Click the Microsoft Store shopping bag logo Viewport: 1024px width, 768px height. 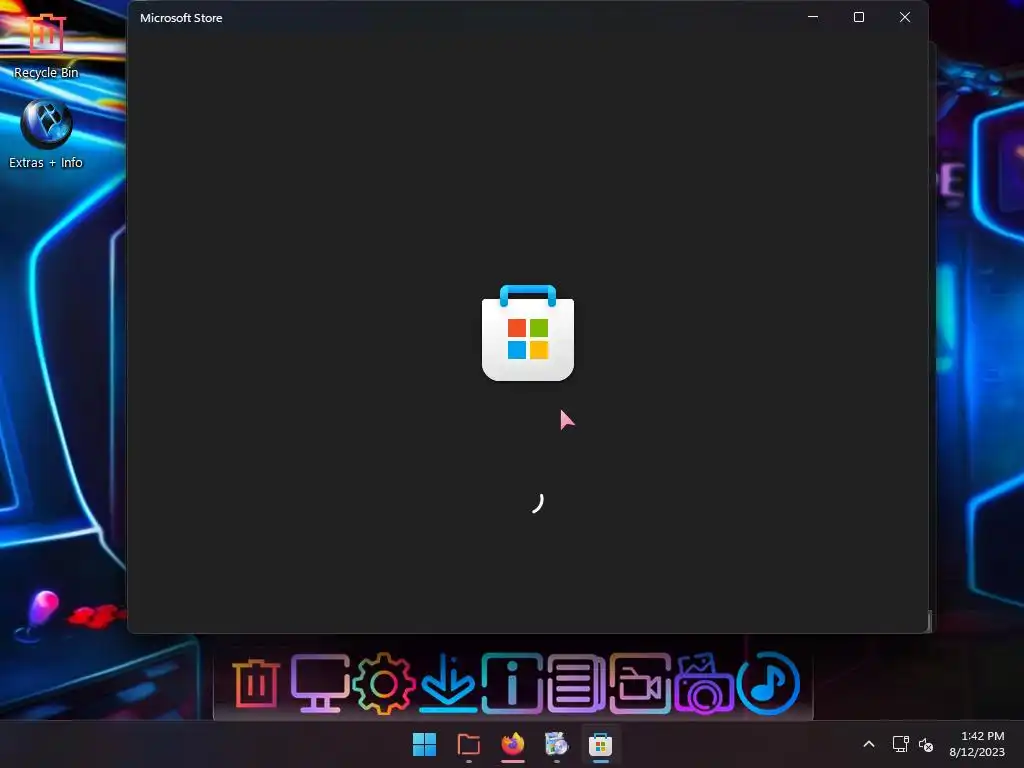[528, 333]
